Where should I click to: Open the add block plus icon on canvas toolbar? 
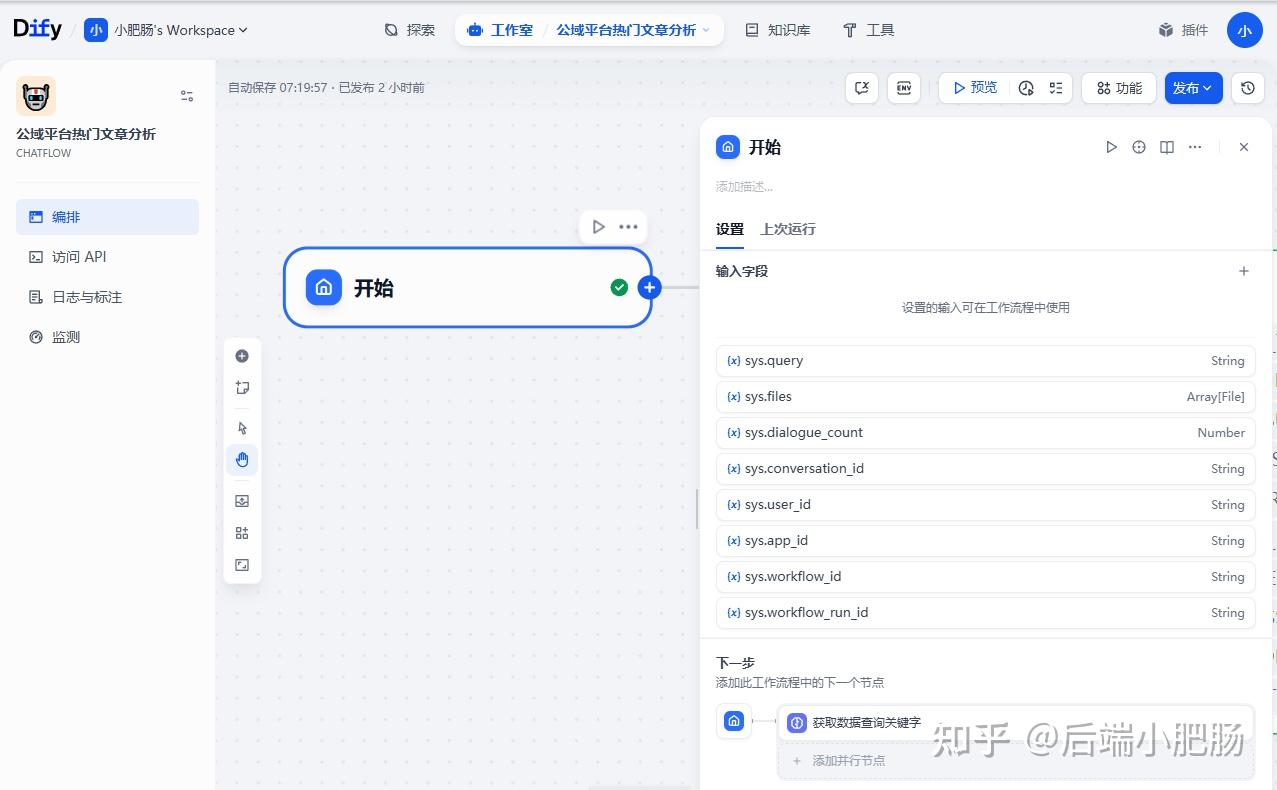tap(241, 355)
